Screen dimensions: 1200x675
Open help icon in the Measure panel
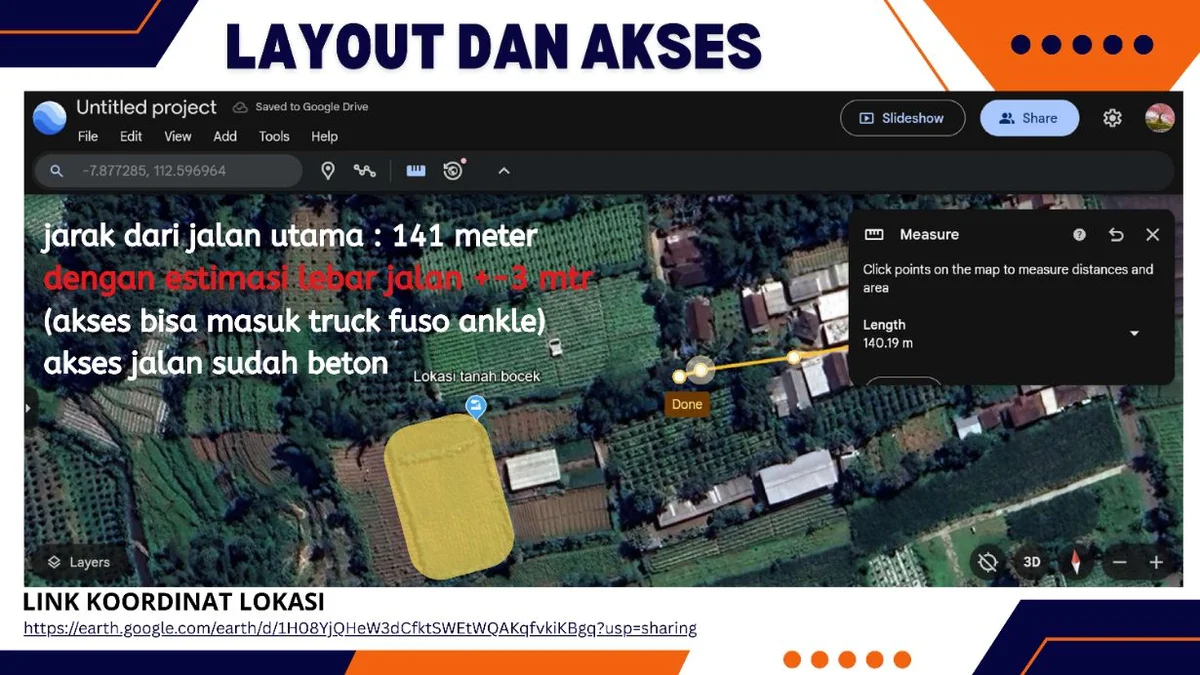coord(1079,235)
